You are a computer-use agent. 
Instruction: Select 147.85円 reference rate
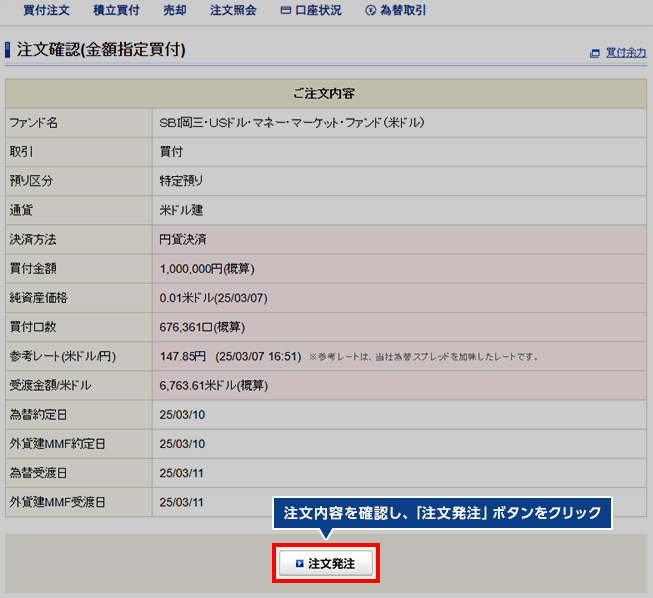tap(183, 356)
